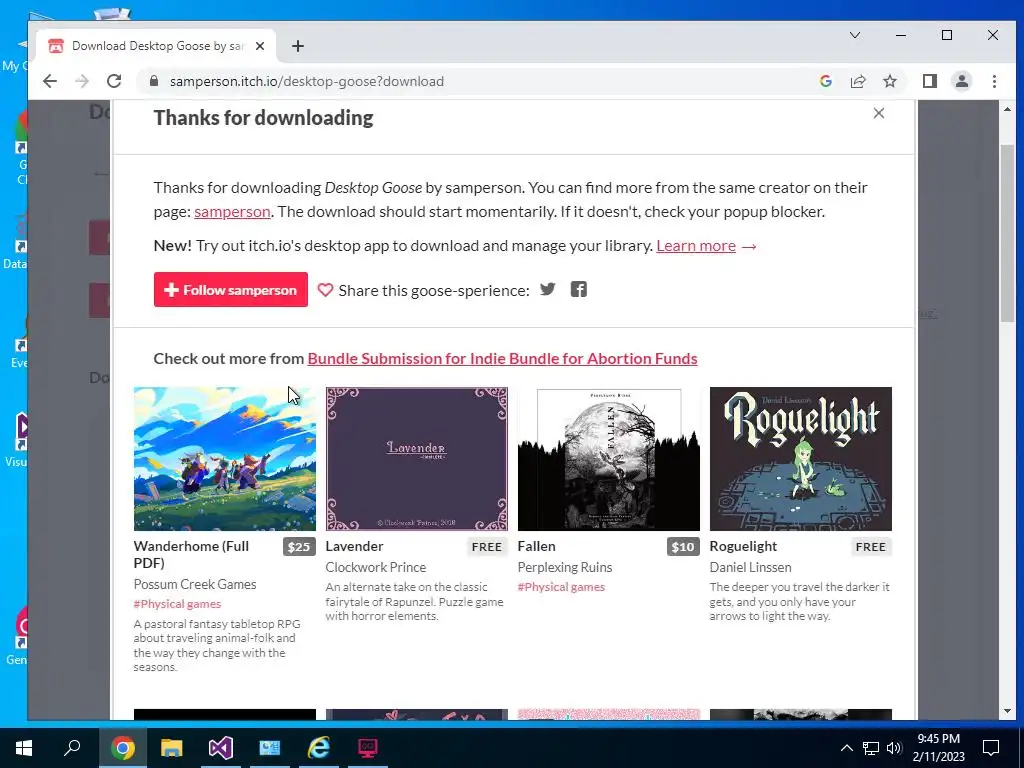This screenshot has height=768, width=1024.
Task: Click the lock icon in the address bar
Action: click(154, 81)
